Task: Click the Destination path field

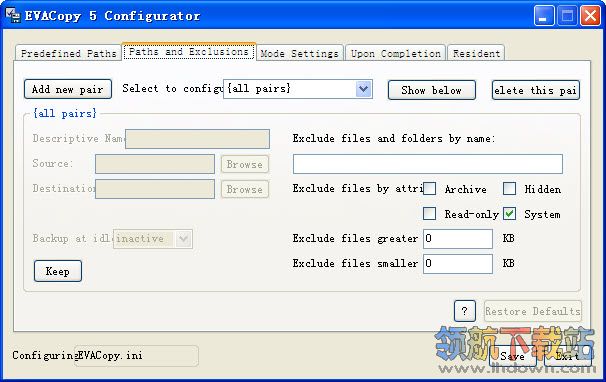Action: [155, 189]
